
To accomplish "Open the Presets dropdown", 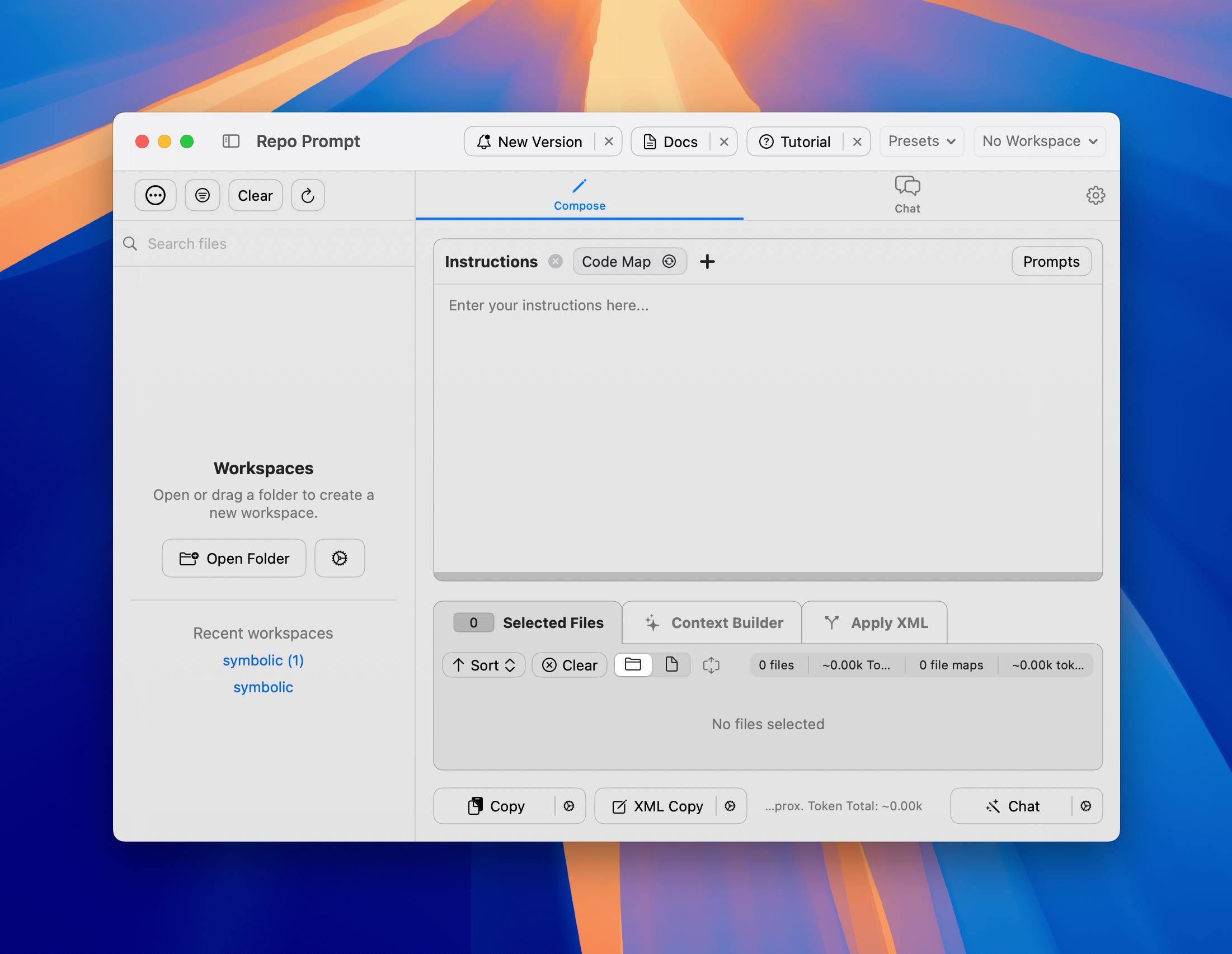I will point(920,141).
